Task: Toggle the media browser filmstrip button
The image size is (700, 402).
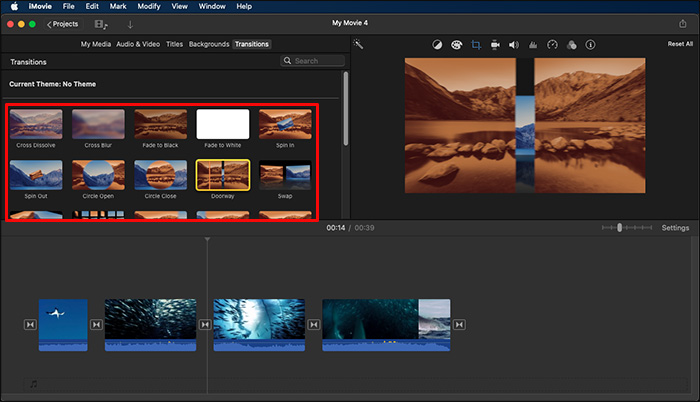Action: pos(101,23)
